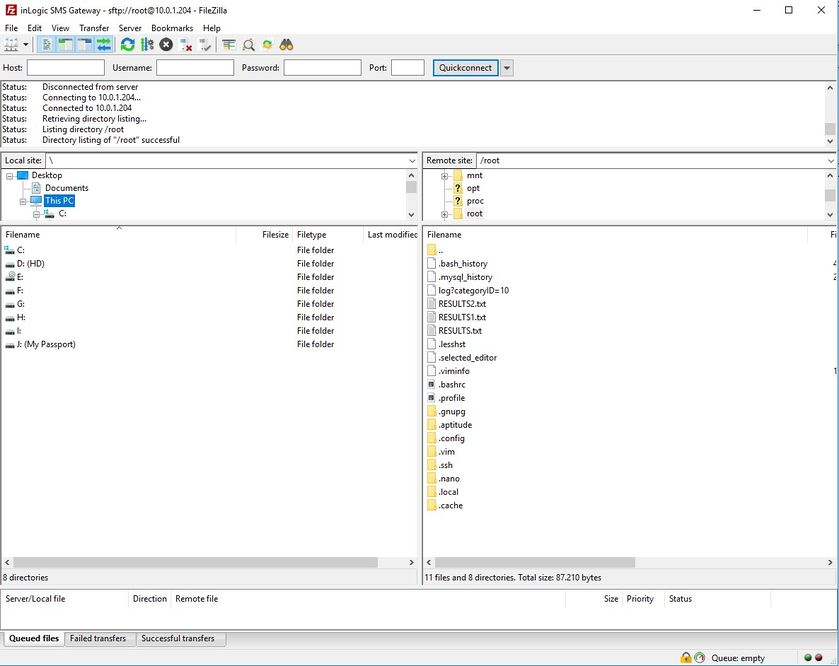Open the directory listing filters icon
839x666 pixels.
(x=229, y=45)
